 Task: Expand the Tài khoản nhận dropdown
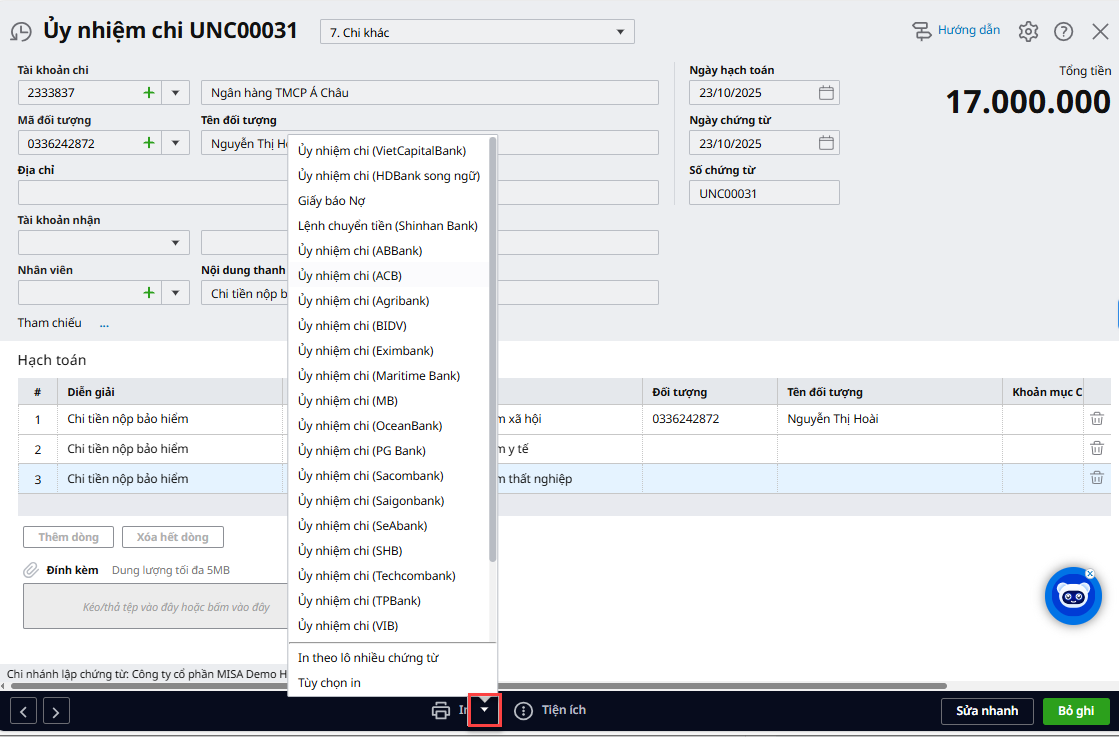(x=176, y=243)
